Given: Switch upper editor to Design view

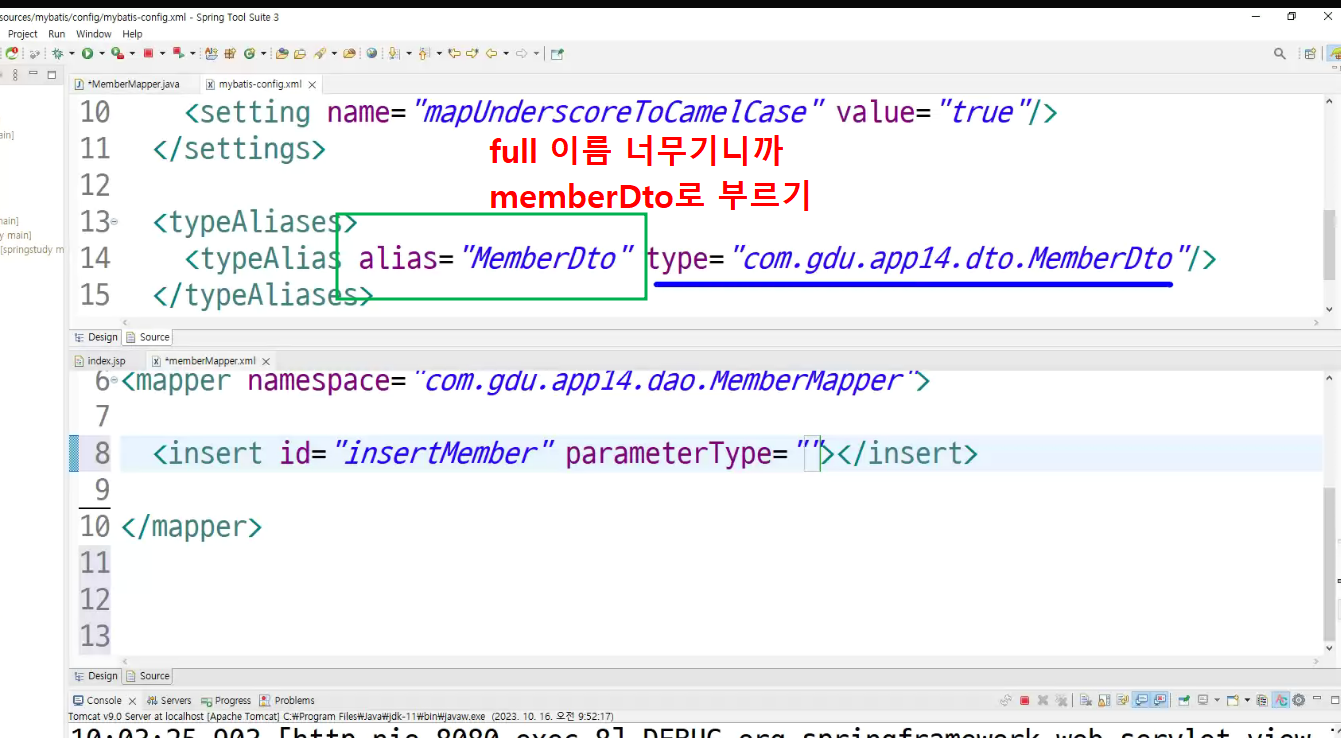Looking at the screenshot, I should pyautogui.click(x=96, y=337).
